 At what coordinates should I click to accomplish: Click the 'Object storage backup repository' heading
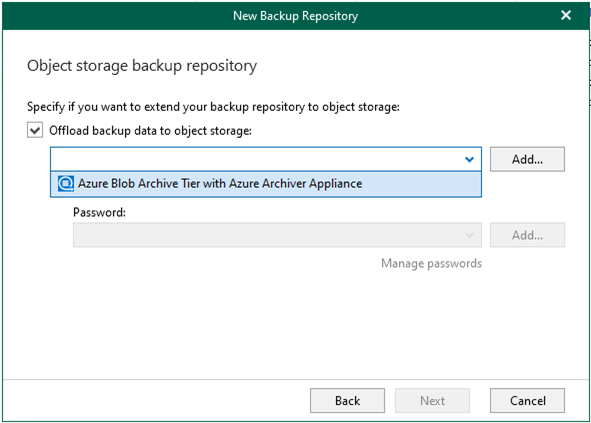point(142,66)
